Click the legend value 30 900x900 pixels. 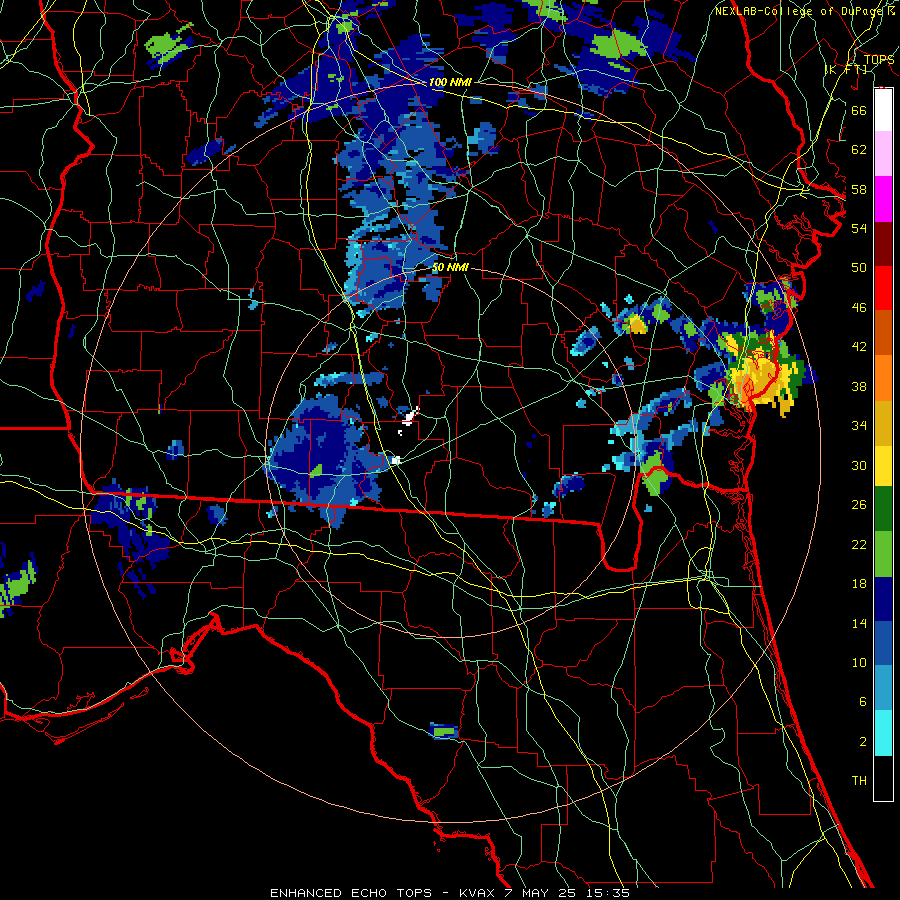859,465
